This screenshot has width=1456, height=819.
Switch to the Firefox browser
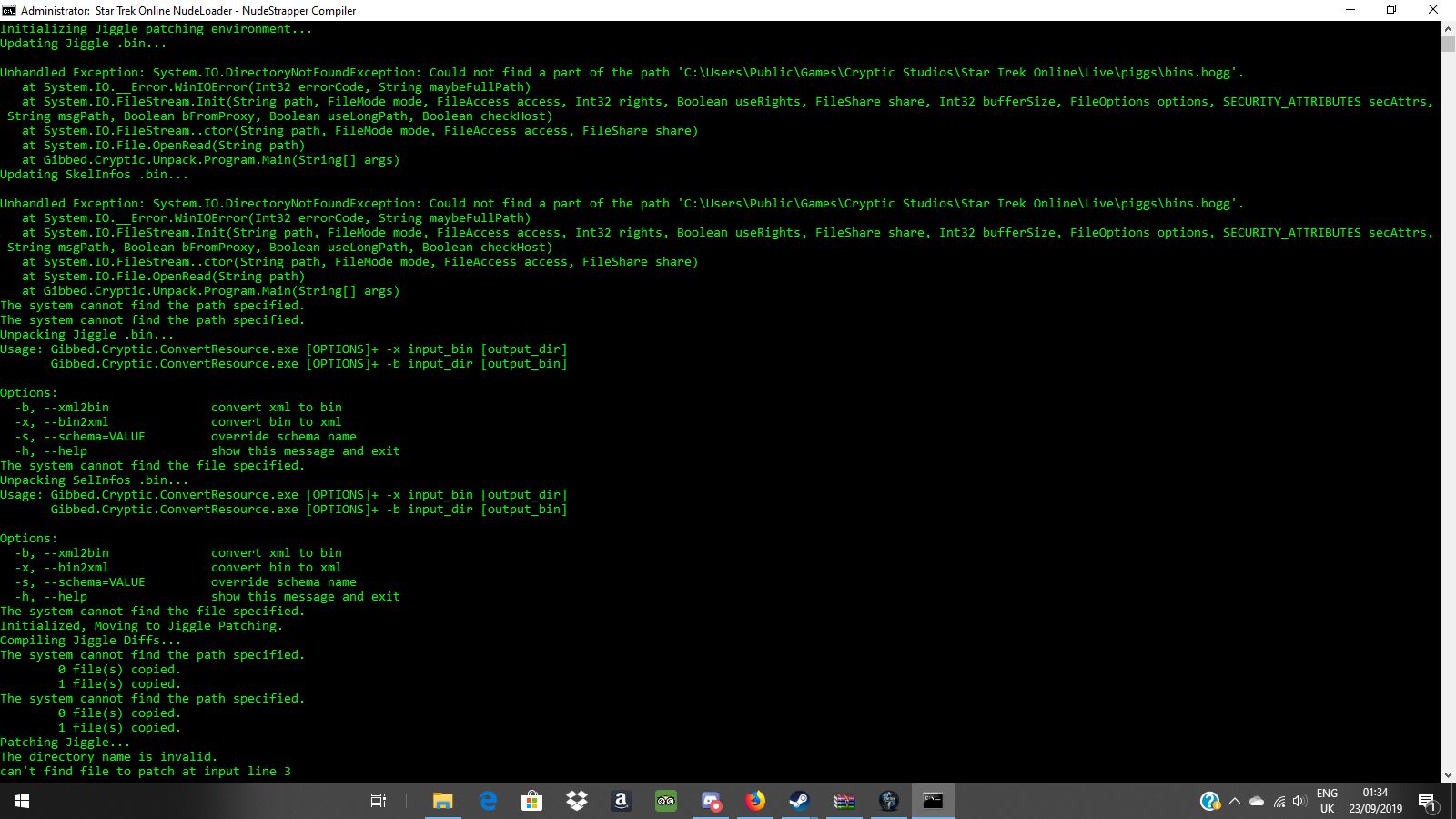(x=755, y=801)
